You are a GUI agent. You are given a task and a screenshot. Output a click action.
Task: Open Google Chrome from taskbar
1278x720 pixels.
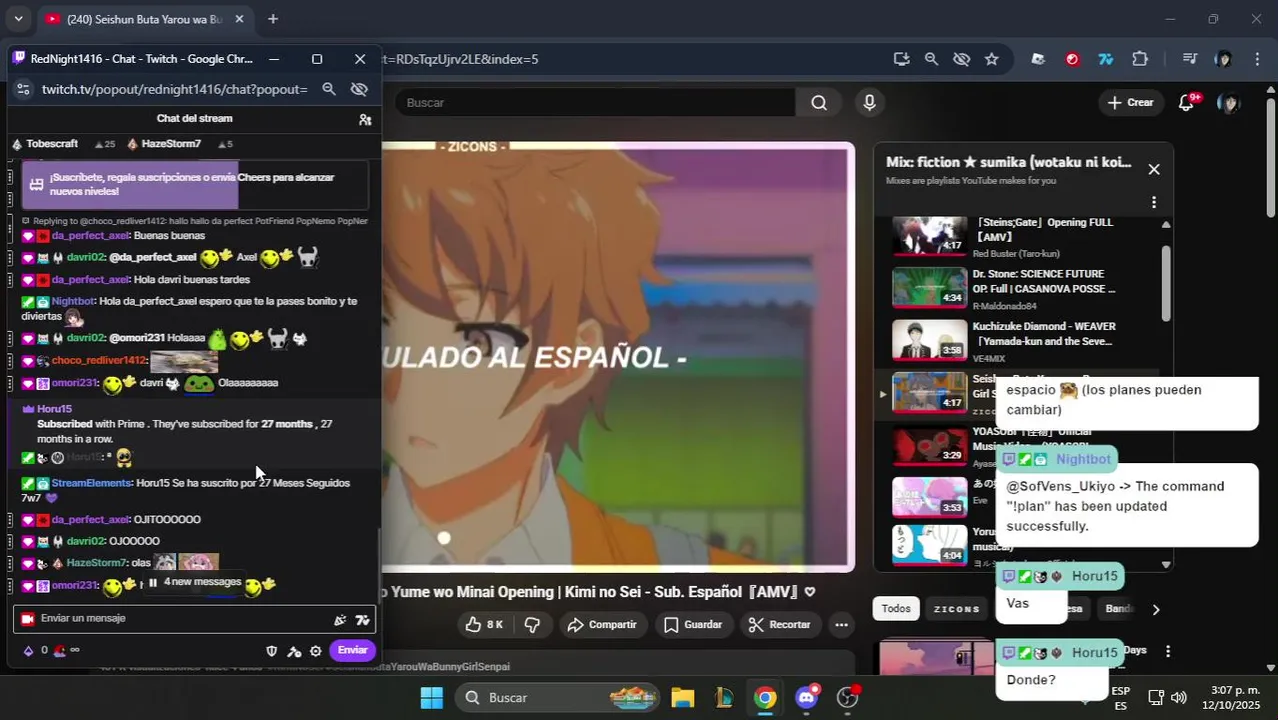pos(765,698)
